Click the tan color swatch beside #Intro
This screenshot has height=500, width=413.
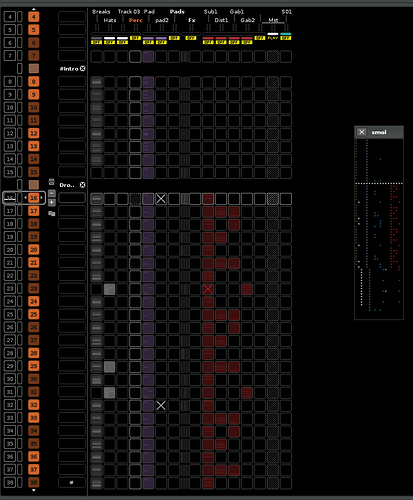[x=34, y=69]
